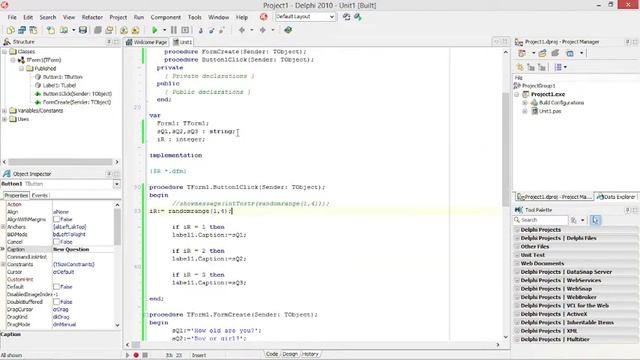This screenshot has height=360, width=640.
Task: Expand the Variables/Constants tree node
Action: pos(4,111)
